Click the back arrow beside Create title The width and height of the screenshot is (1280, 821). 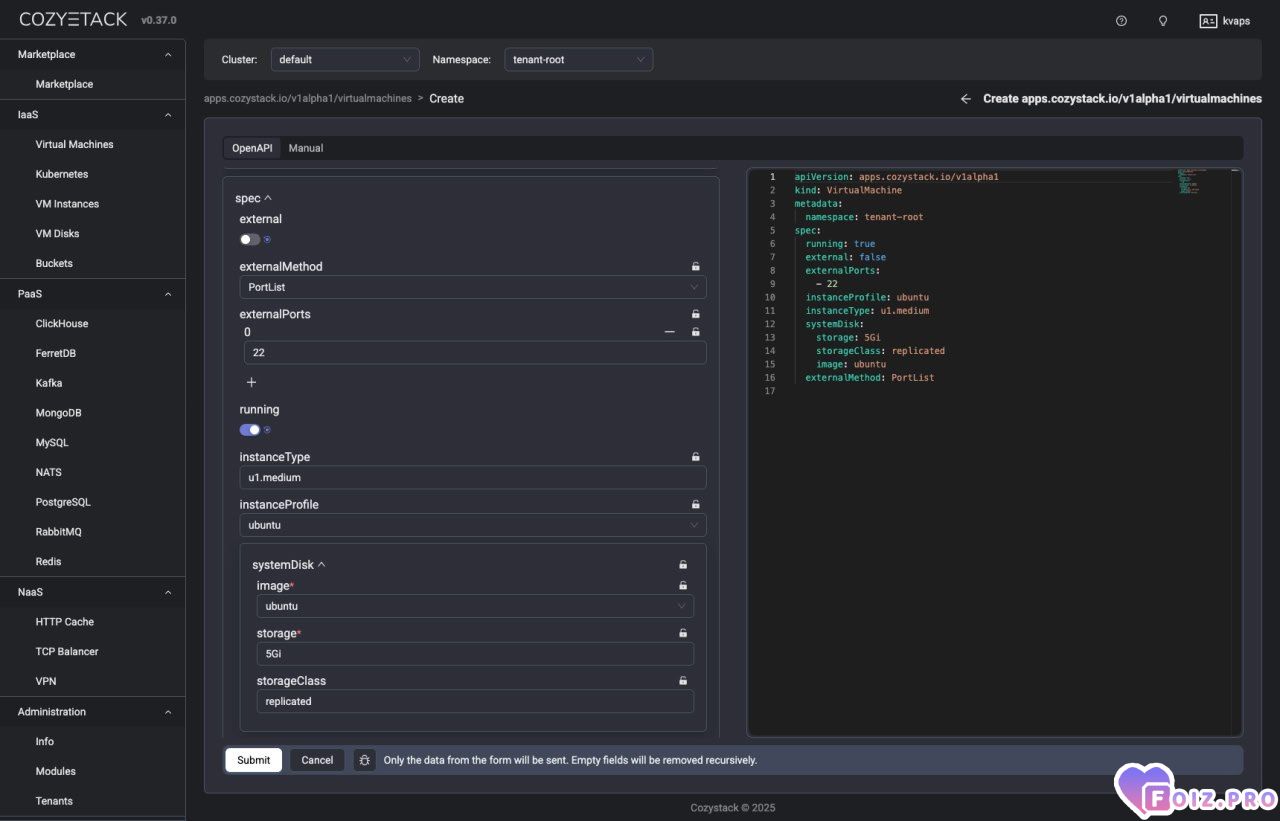click(965, 99)
